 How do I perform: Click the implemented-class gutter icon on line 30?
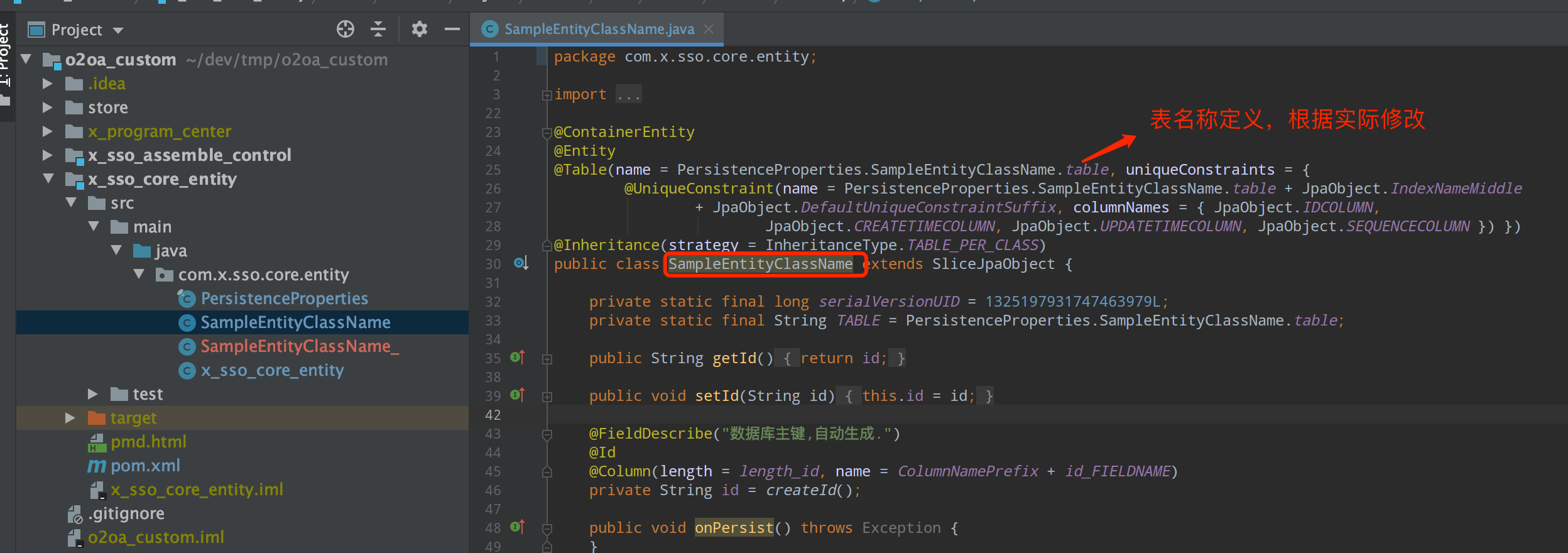(521, 263)
